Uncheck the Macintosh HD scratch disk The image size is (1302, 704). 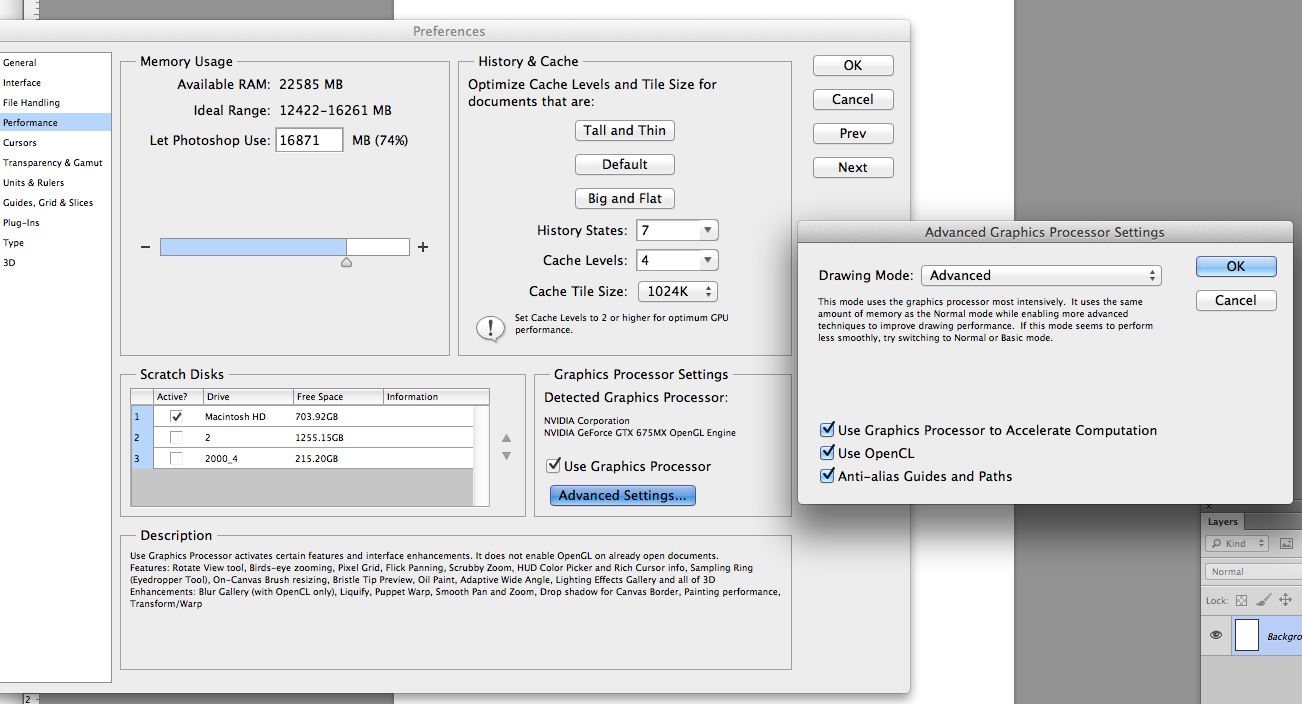click(x=176, y=416)
